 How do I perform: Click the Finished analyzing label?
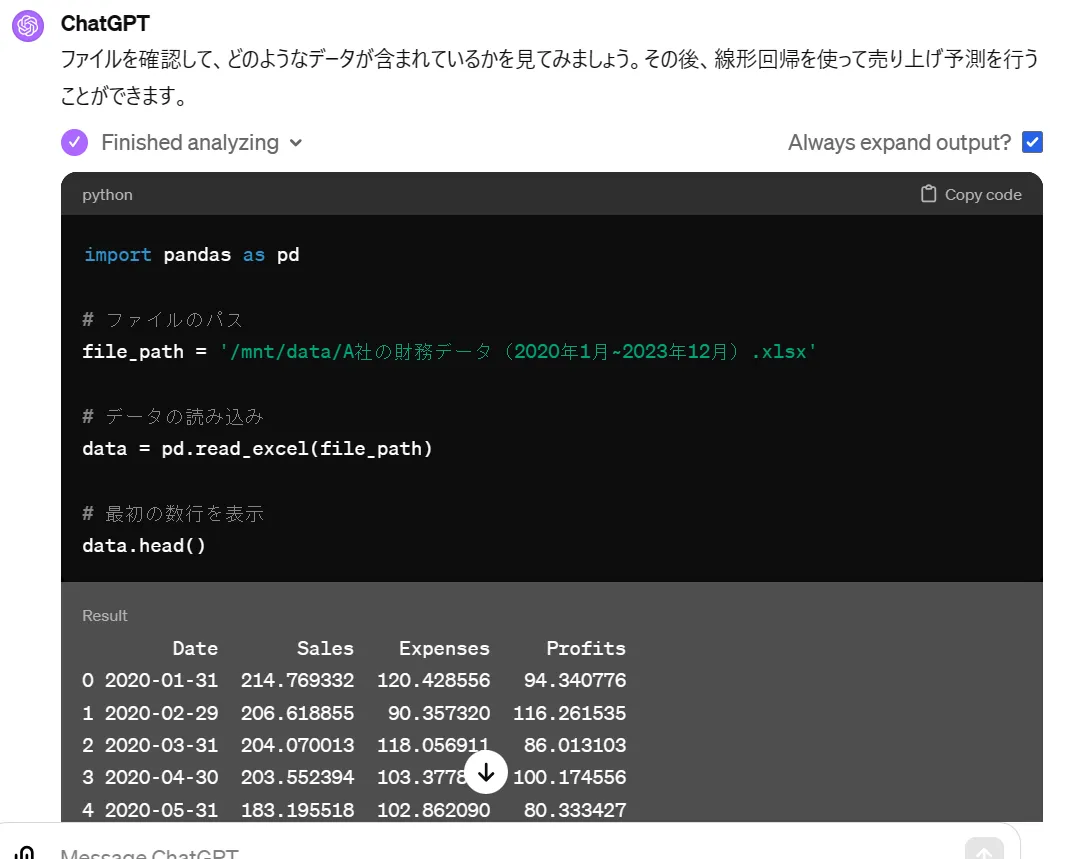[x=189, y=142]
